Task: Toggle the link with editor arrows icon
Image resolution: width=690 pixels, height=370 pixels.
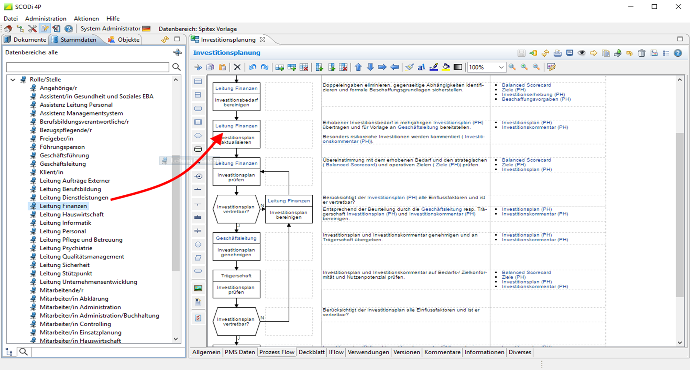Action: pyautogui.click(x=165, y=40)
